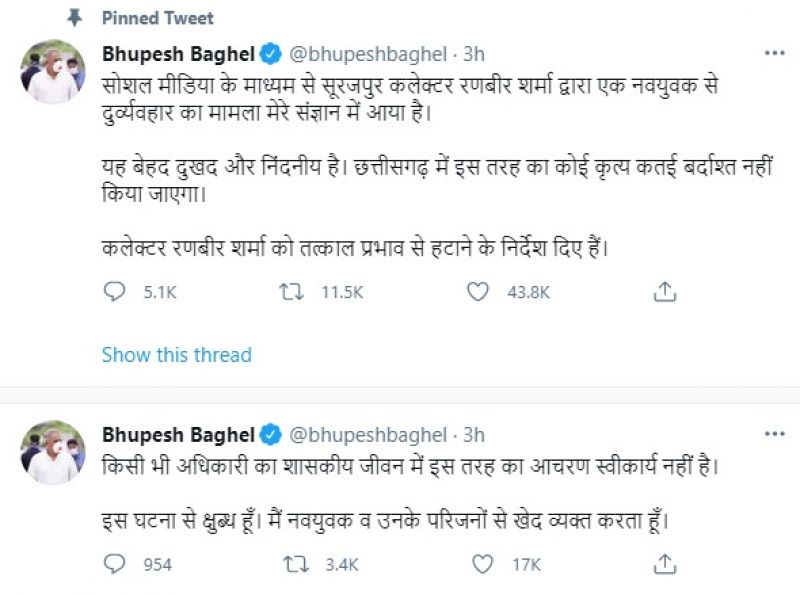Like the pinned tweet with 43.8K likes
This screenshot has width=800, height=595.
[x=479, y=292]
